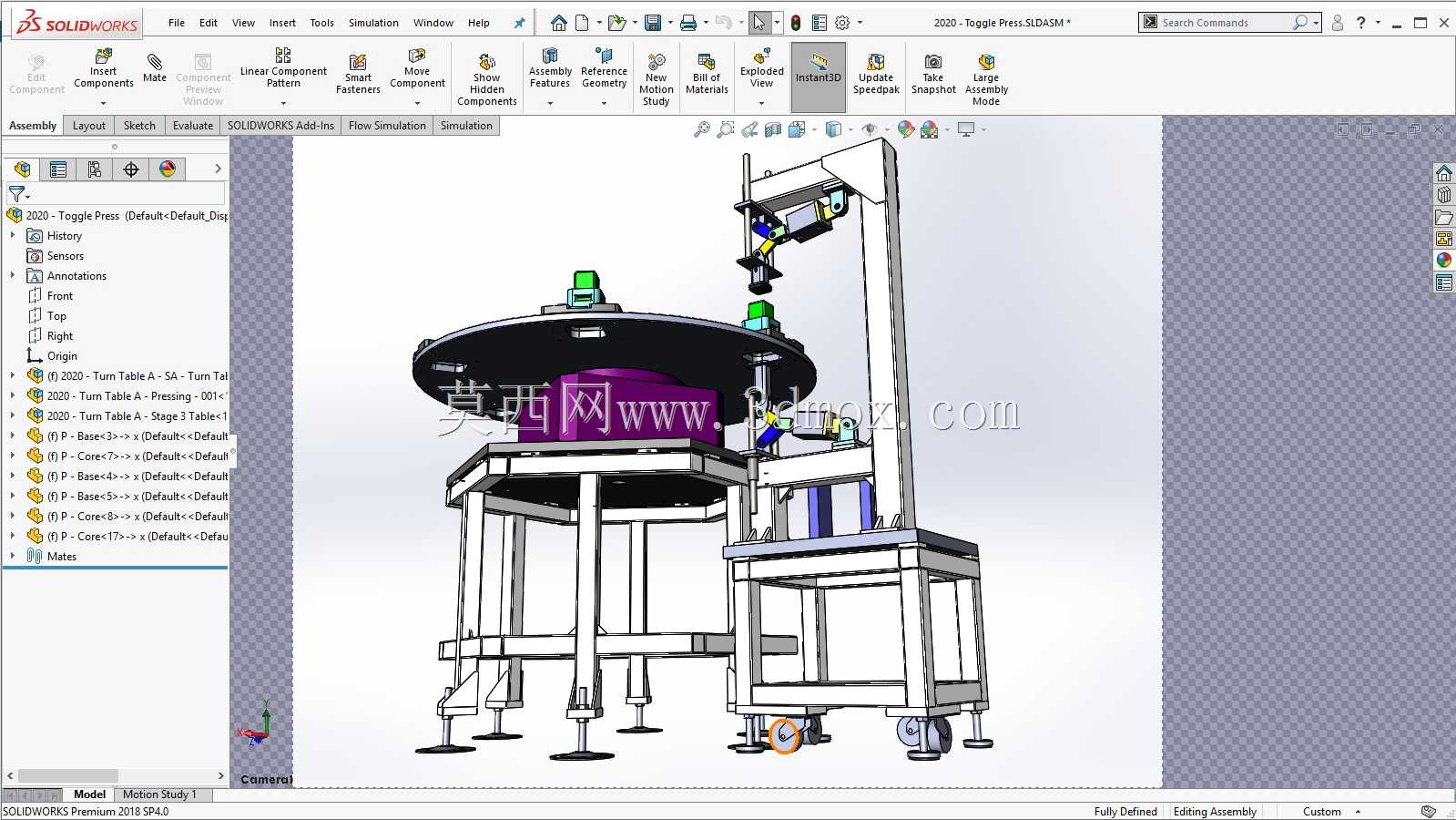Expand the Mates tree node
This screenshot has height=820, width=1456.
coord(13,556)
